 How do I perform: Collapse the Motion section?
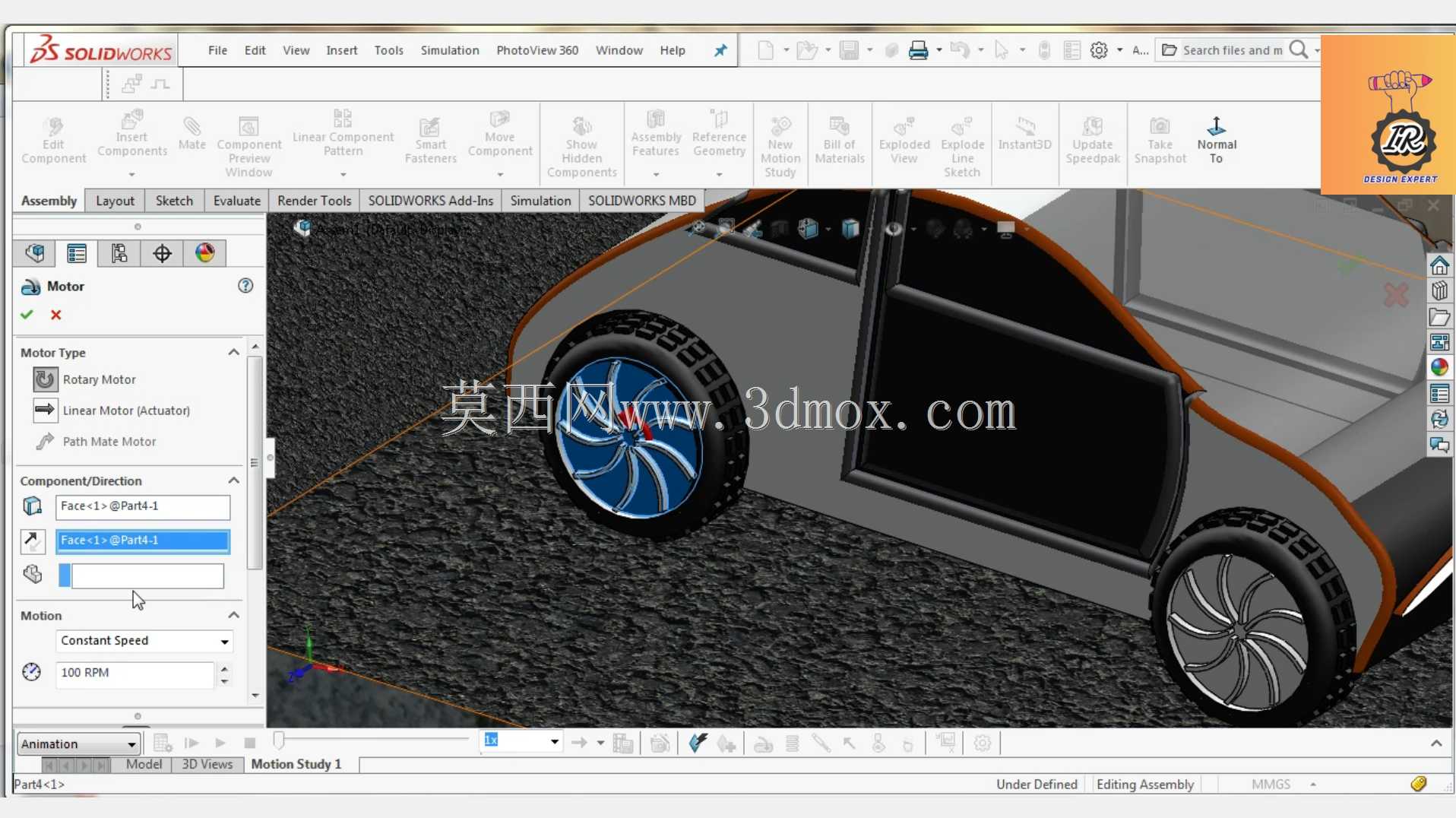[233, 615]
